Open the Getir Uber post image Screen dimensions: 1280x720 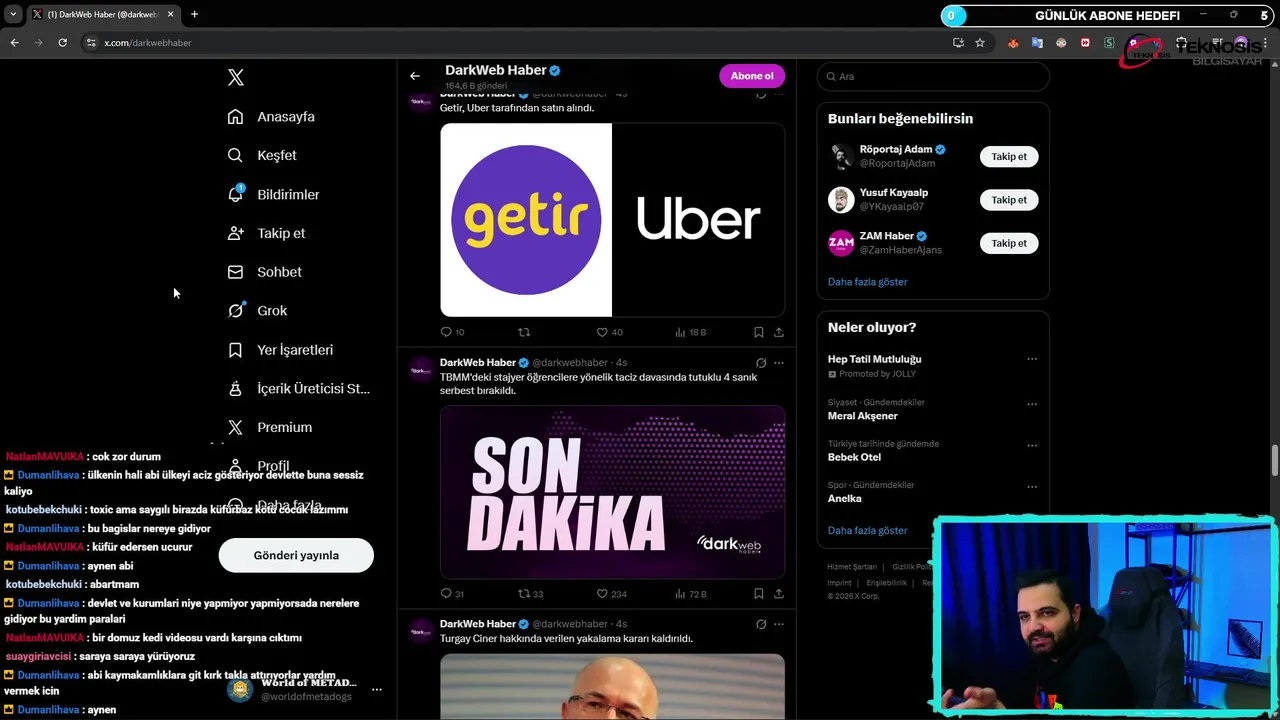click(x=612, y=220)
